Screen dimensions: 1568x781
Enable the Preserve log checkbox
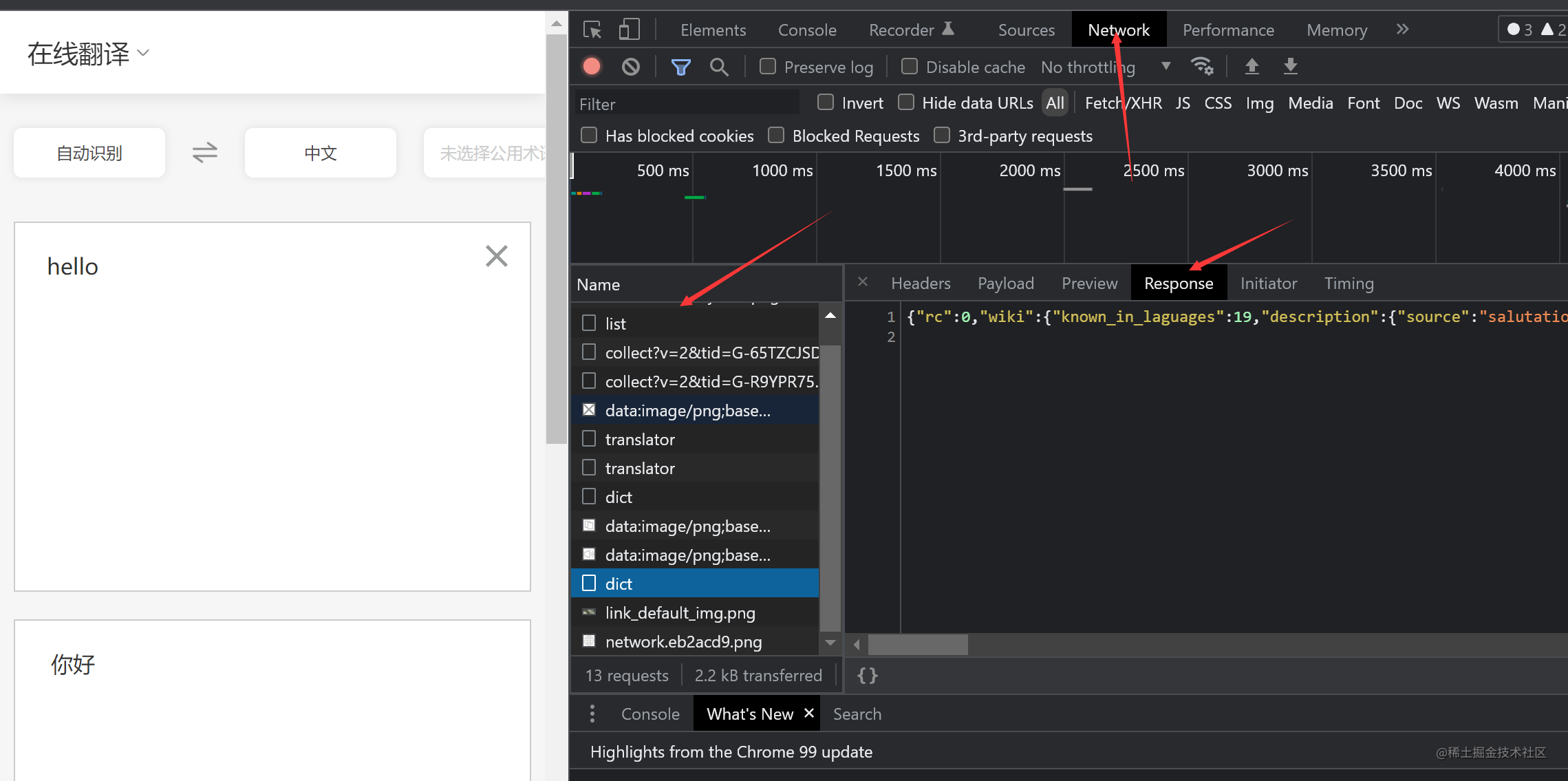click(768, 67)
